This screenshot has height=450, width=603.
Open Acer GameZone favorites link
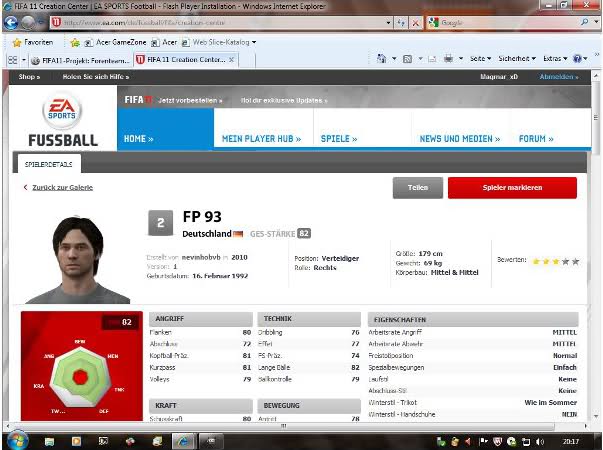pos(115,42)
